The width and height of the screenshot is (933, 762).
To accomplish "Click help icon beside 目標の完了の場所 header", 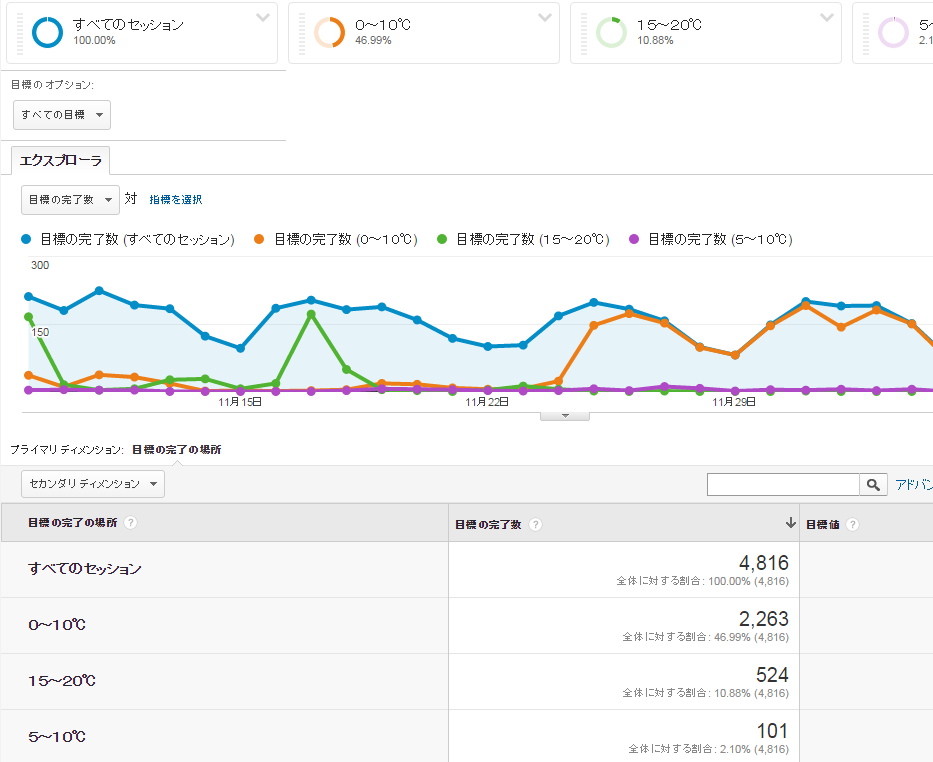I will pos(131,523).
